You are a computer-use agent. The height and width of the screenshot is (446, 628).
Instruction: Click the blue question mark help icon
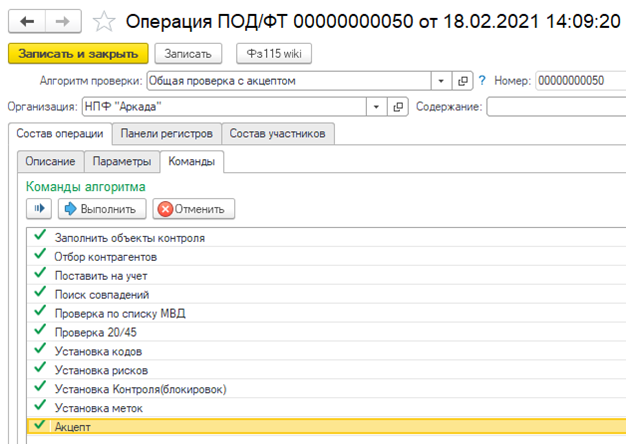482,81
